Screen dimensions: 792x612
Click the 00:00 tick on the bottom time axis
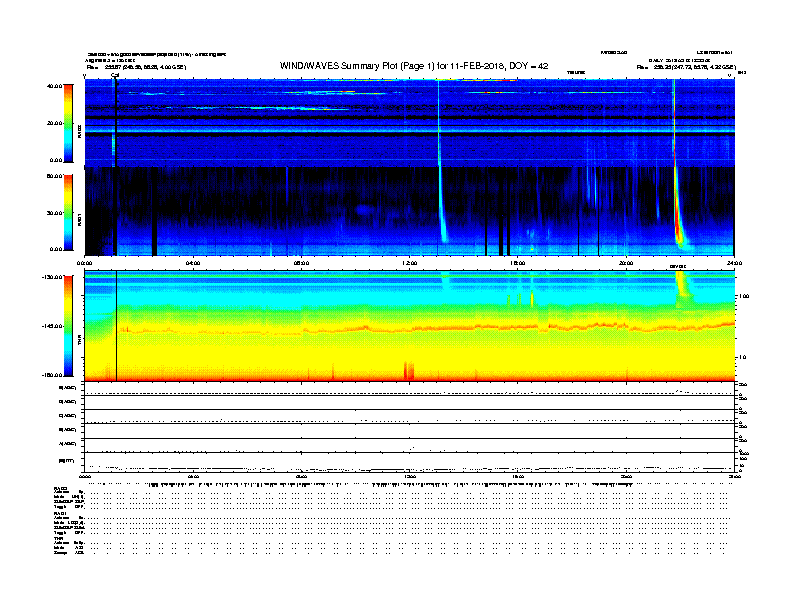click(84, 476)
